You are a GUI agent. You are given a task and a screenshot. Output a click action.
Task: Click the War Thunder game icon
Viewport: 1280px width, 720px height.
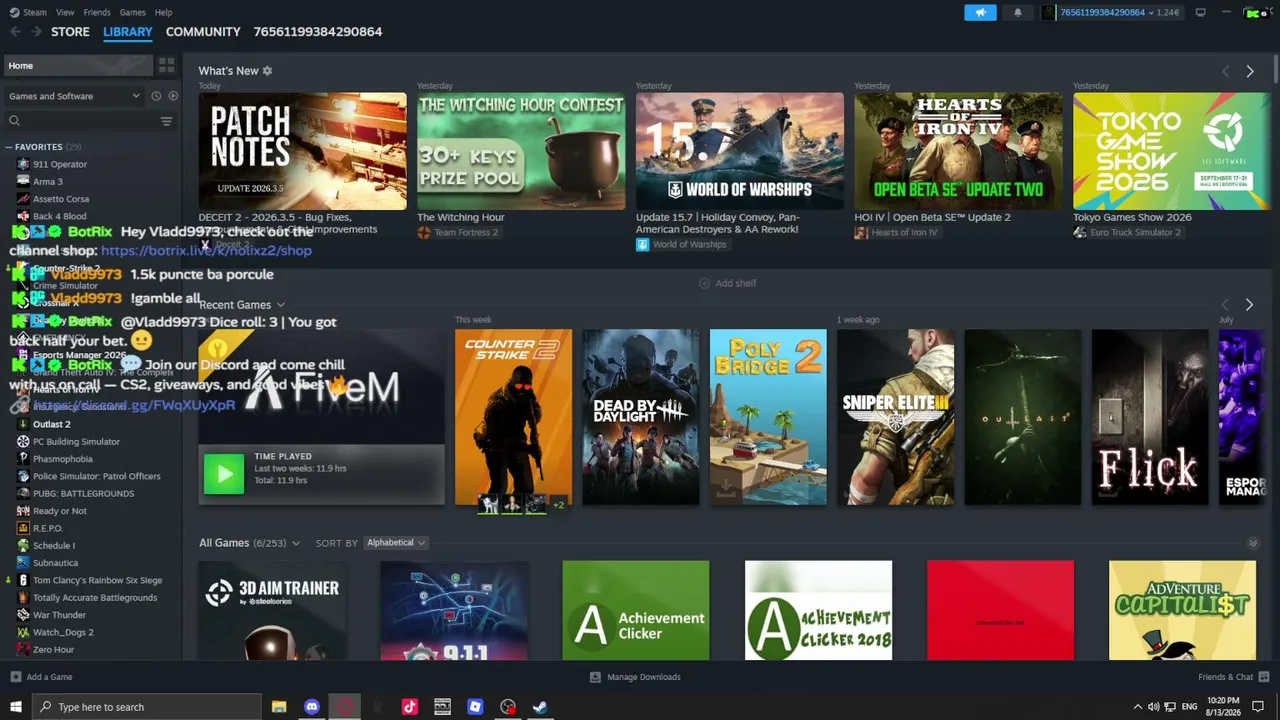pyautogui.click(x=23, y=615)
